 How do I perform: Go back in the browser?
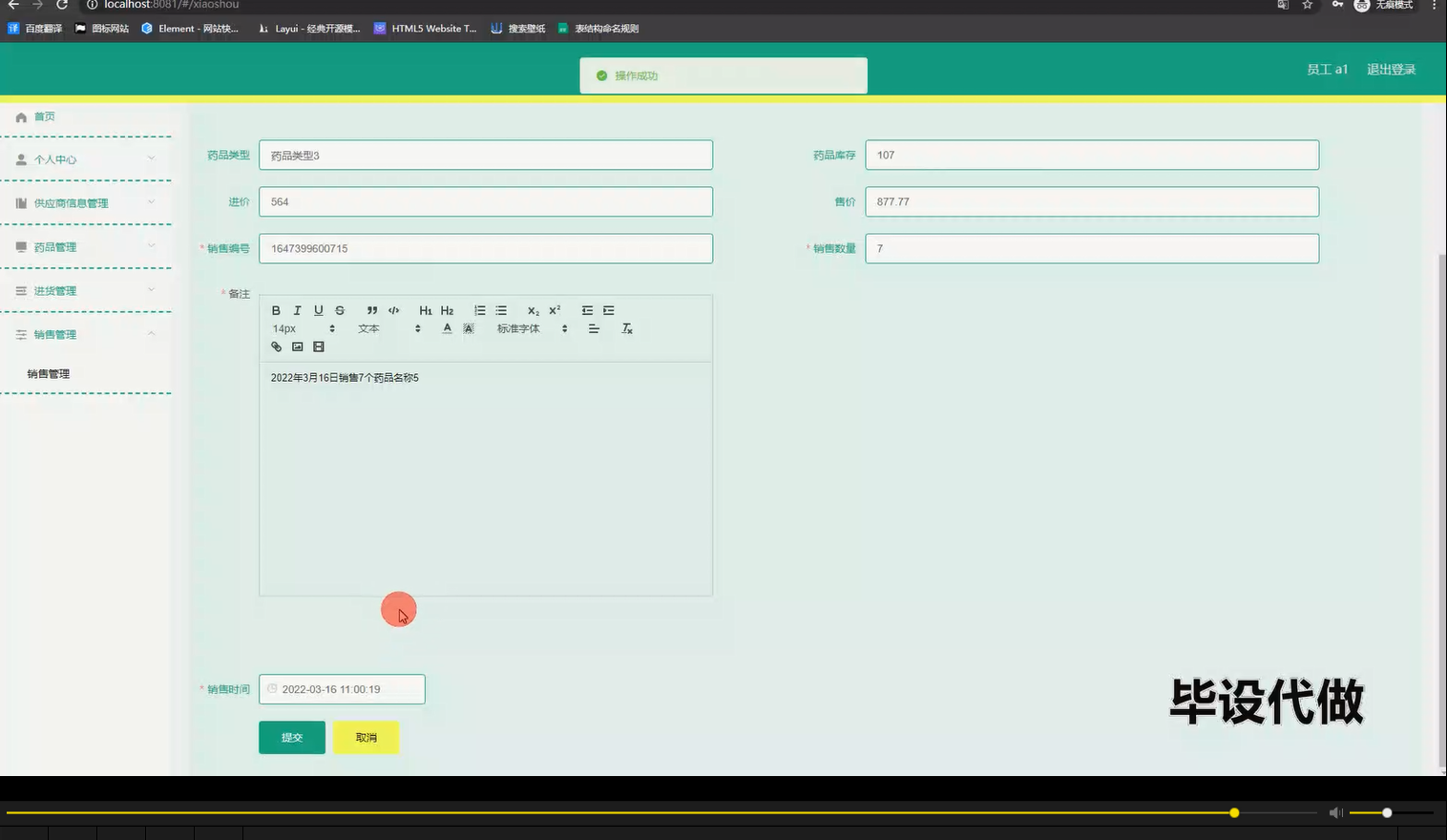pos(13,5)
